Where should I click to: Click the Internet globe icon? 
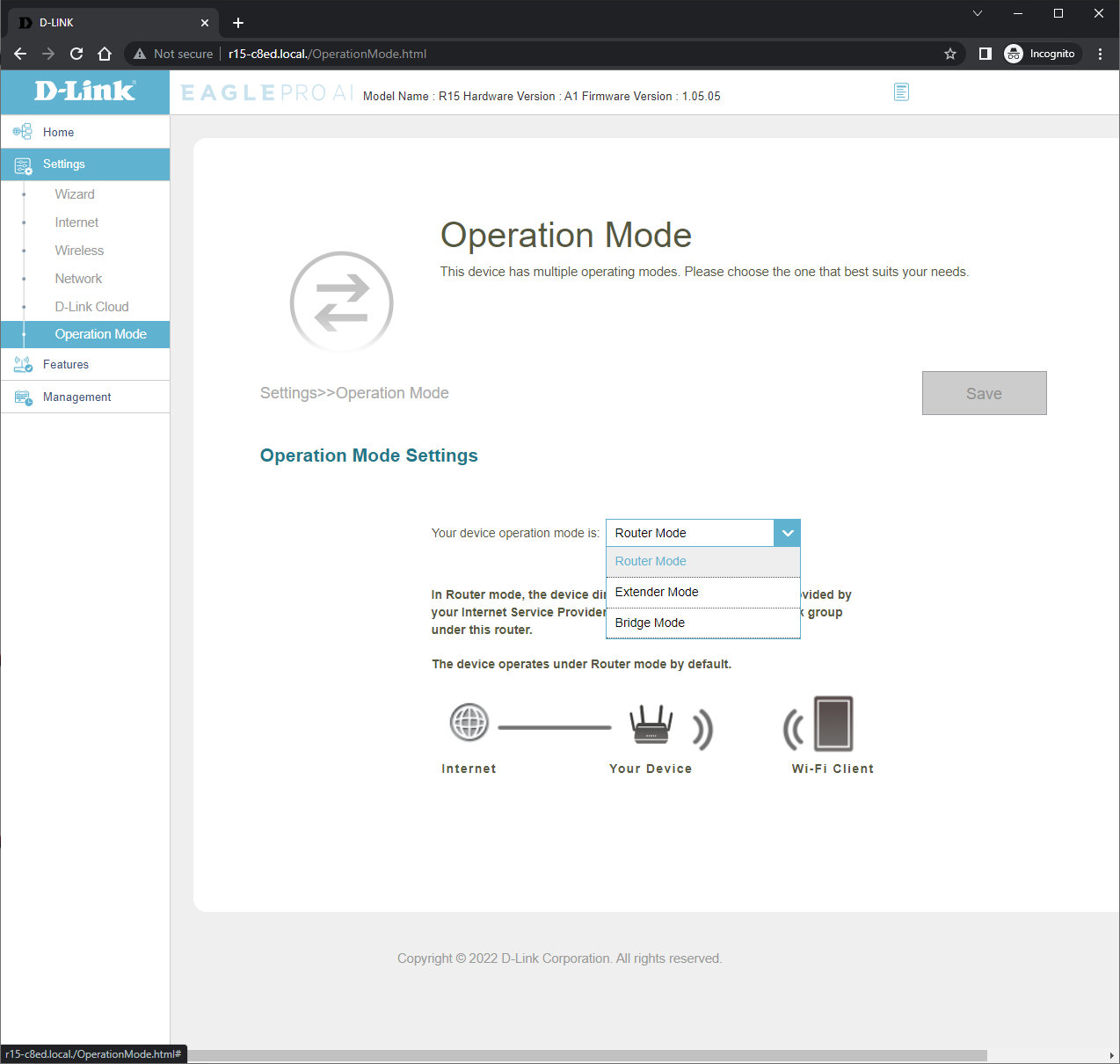[469, 723]
